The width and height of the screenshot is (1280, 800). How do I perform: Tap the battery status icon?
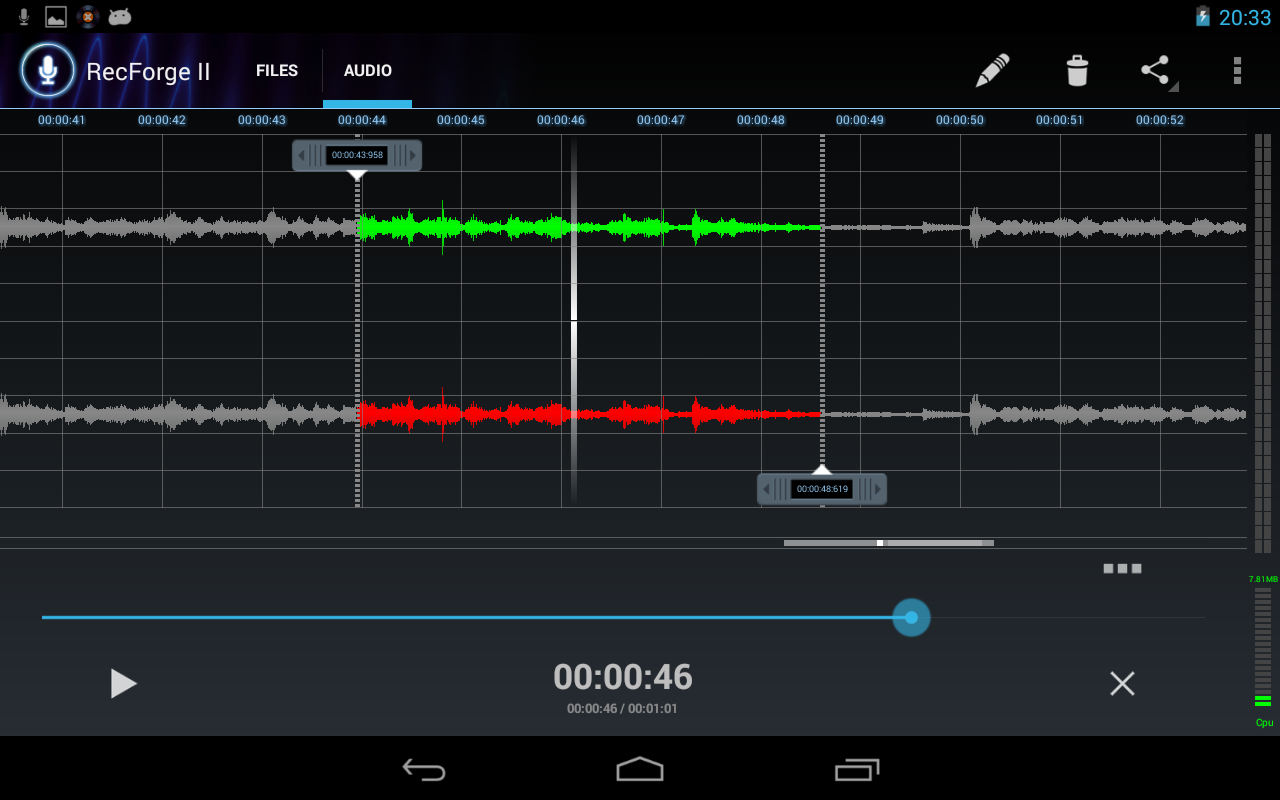(1202, 15)
